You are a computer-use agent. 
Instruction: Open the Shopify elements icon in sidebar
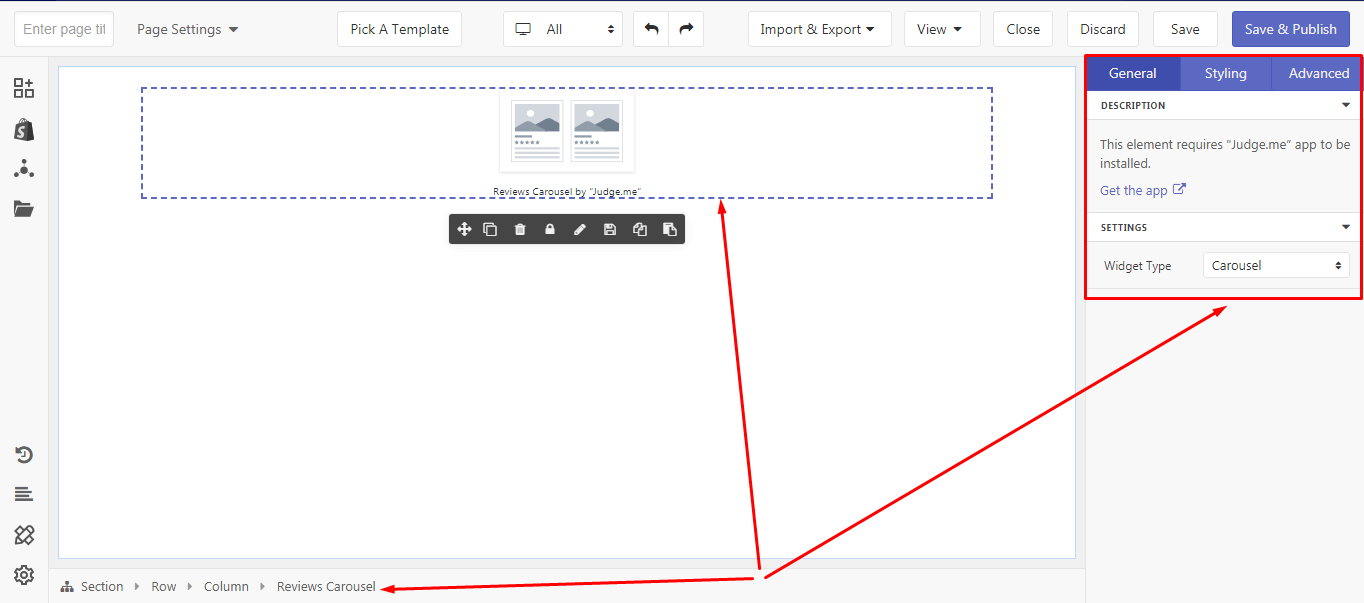point(23,129)
